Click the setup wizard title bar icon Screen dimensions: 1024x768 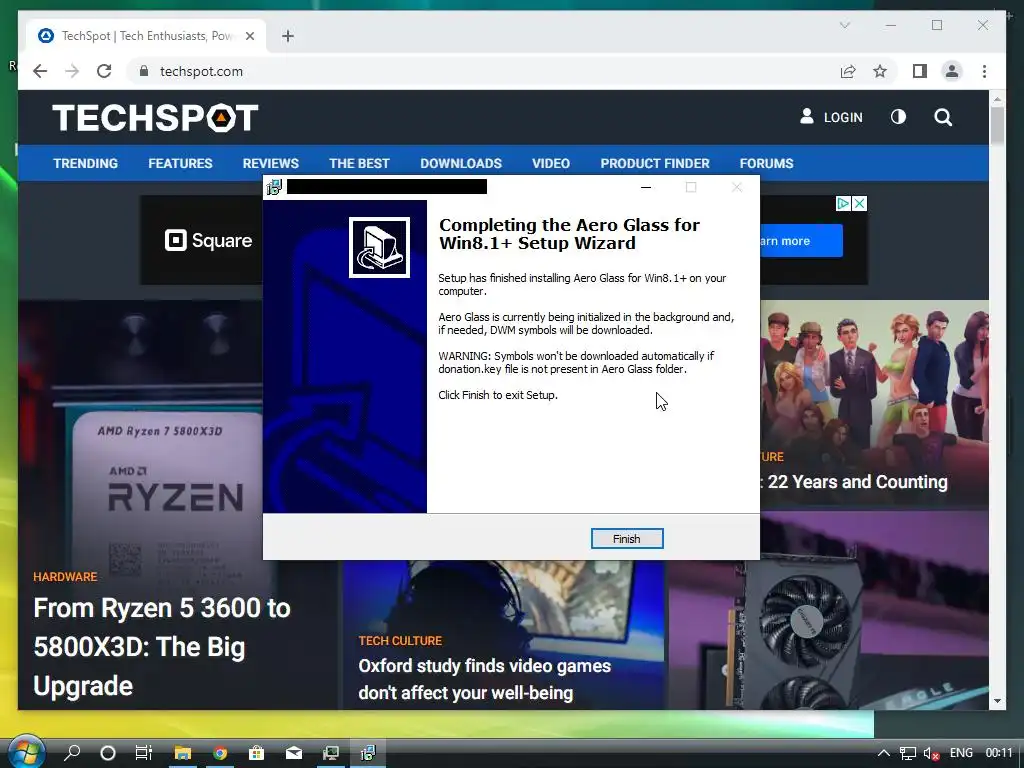(274, 187)
